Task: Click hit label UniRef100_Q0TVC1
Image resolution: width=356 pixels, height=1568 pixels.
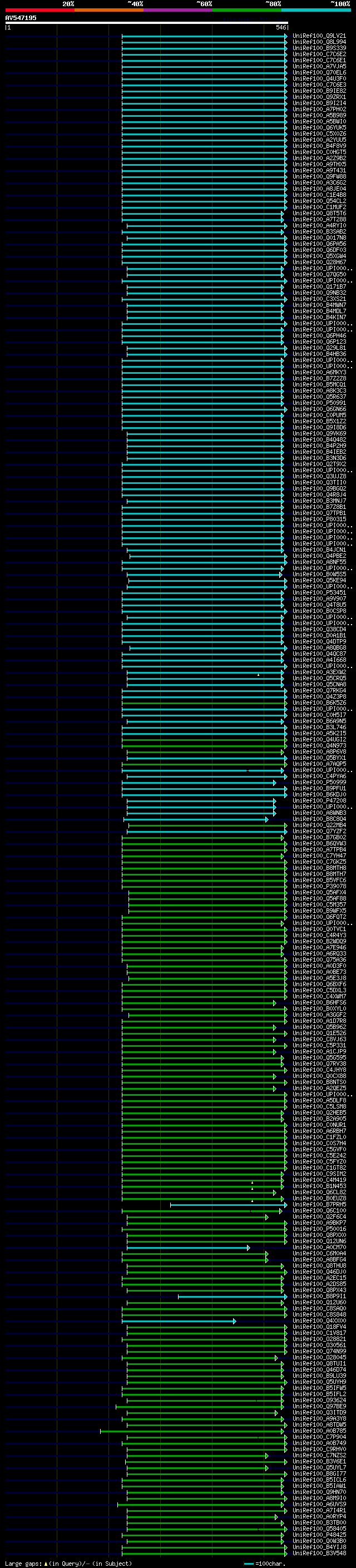Action: pyautogui.click(x=319, y=929)
